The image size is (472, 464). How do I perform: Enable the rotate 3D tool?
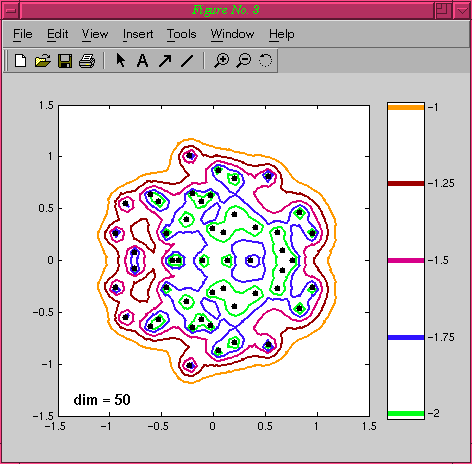point(265,60)
